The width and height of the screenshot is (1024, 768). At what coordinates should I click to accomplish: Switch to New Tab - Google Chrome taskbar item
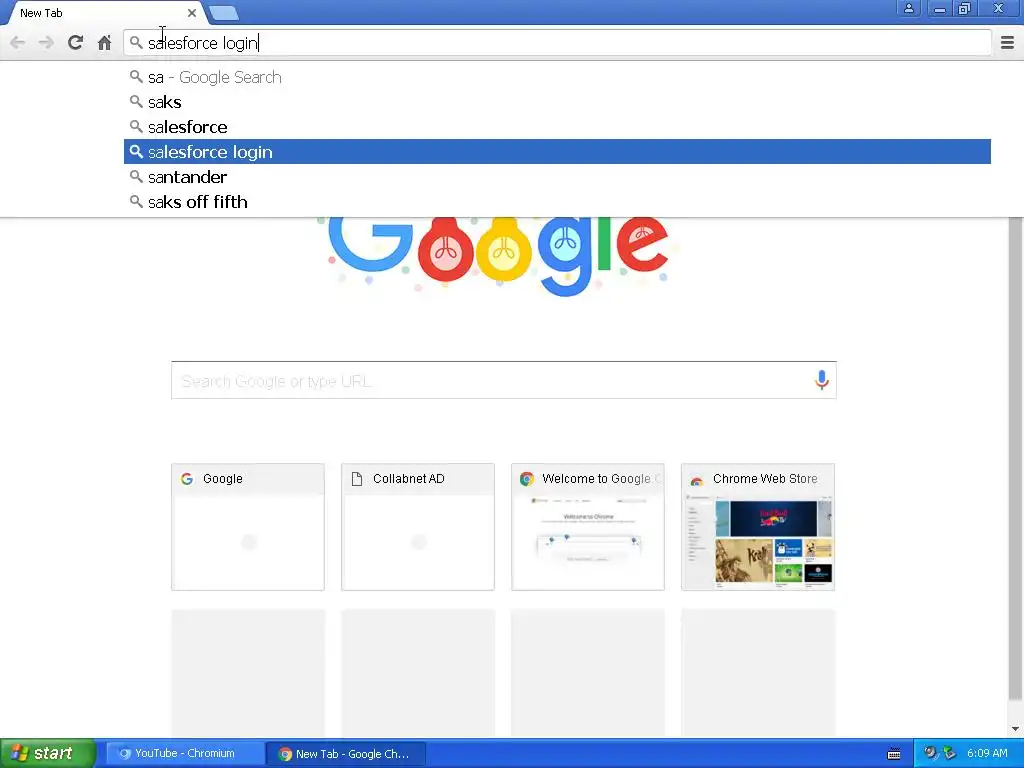click(346, 754)
